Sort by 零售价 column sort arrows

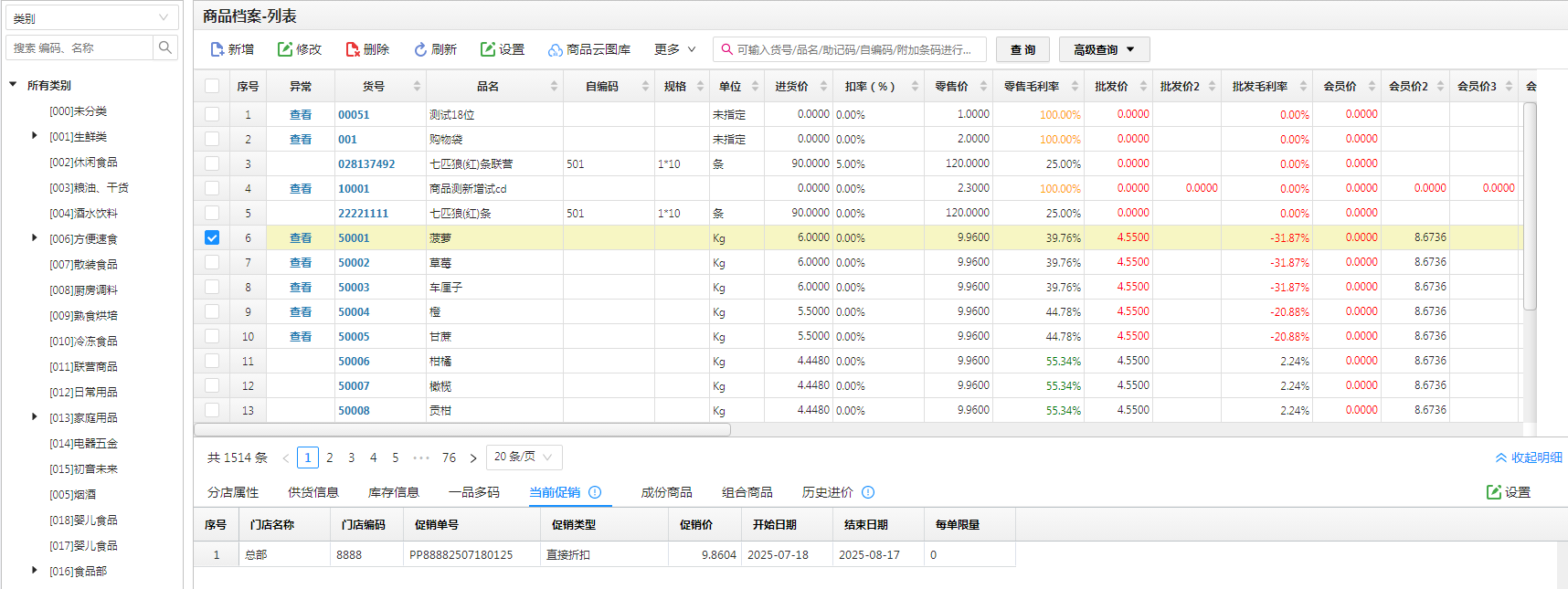(x=984, y=86)
